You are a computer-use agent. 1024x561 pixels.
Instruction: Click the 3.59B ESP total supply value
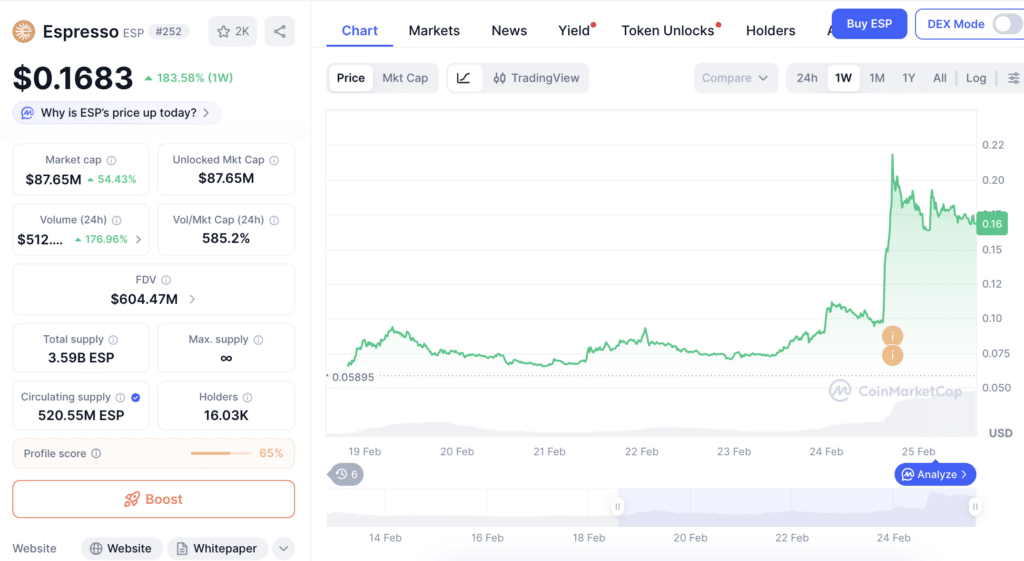(81, 358)
